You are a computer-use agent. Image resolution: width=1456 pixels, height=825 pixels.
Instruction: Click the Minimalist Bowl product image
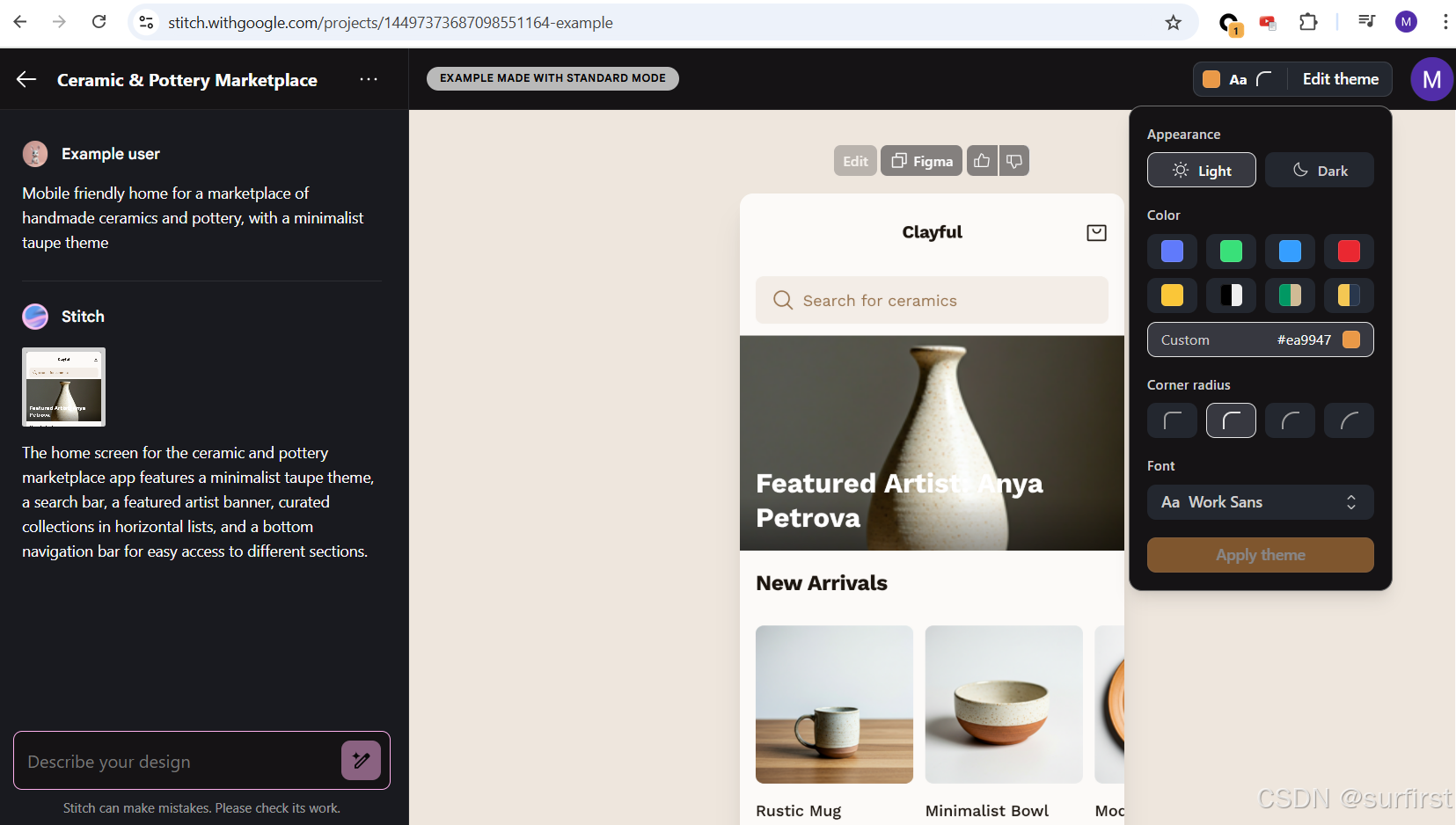click(1004, 705)
